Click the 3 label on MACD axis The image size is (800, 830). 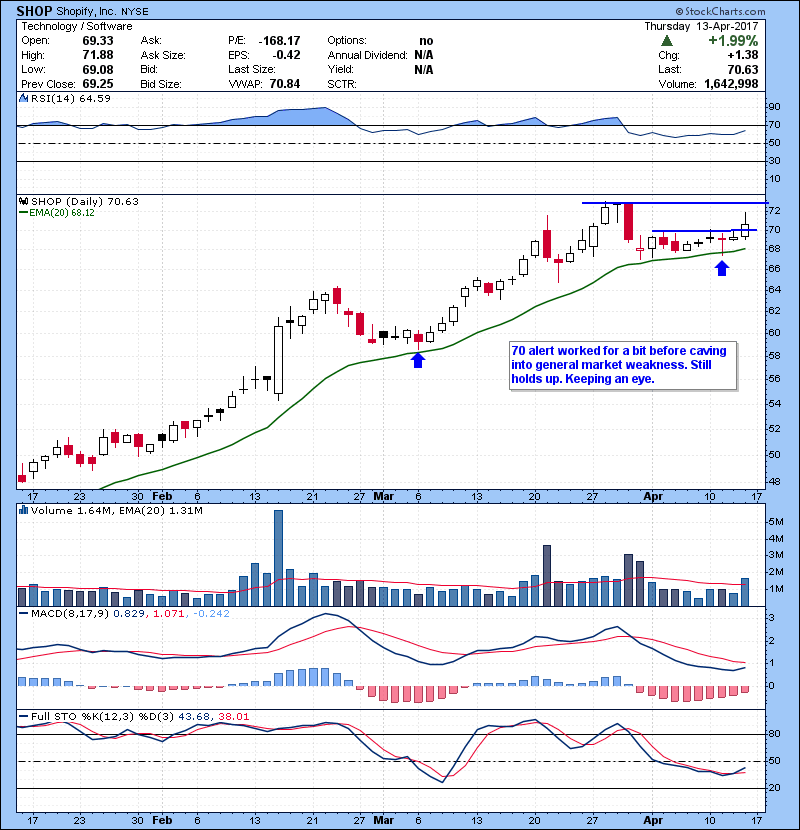(772, 618)
